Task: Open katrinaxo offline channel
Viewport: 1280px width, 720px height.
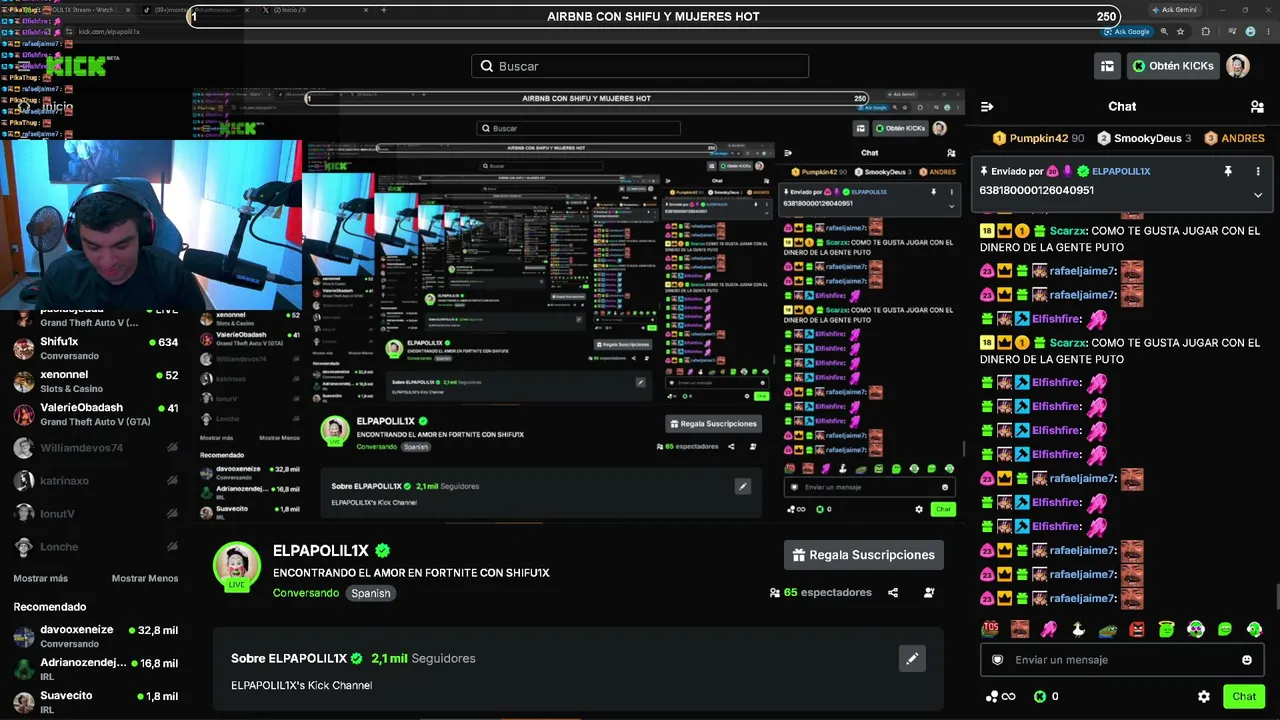Action: (x=96, y=481)
